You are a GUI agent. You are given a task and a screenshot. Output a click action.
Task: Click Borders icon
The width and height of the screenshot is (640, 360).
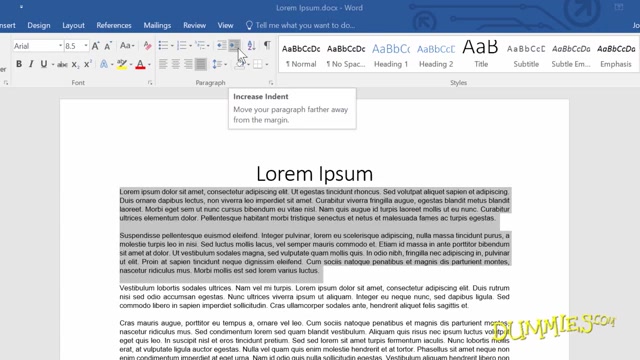[258, 64]
